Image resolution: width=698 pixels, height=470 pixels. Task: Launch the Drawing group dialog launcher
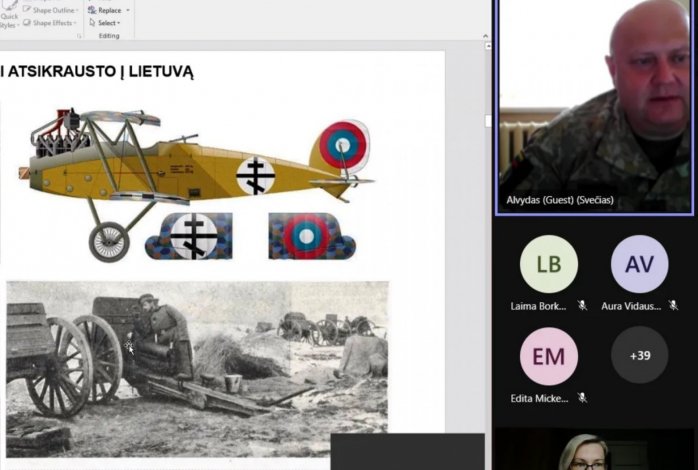[80, 36]
